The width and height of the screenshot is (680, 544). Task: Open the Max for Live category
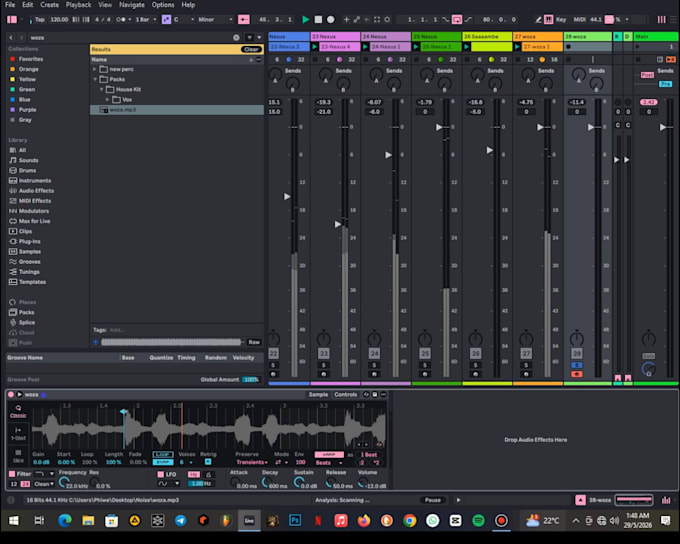(29, 221)
